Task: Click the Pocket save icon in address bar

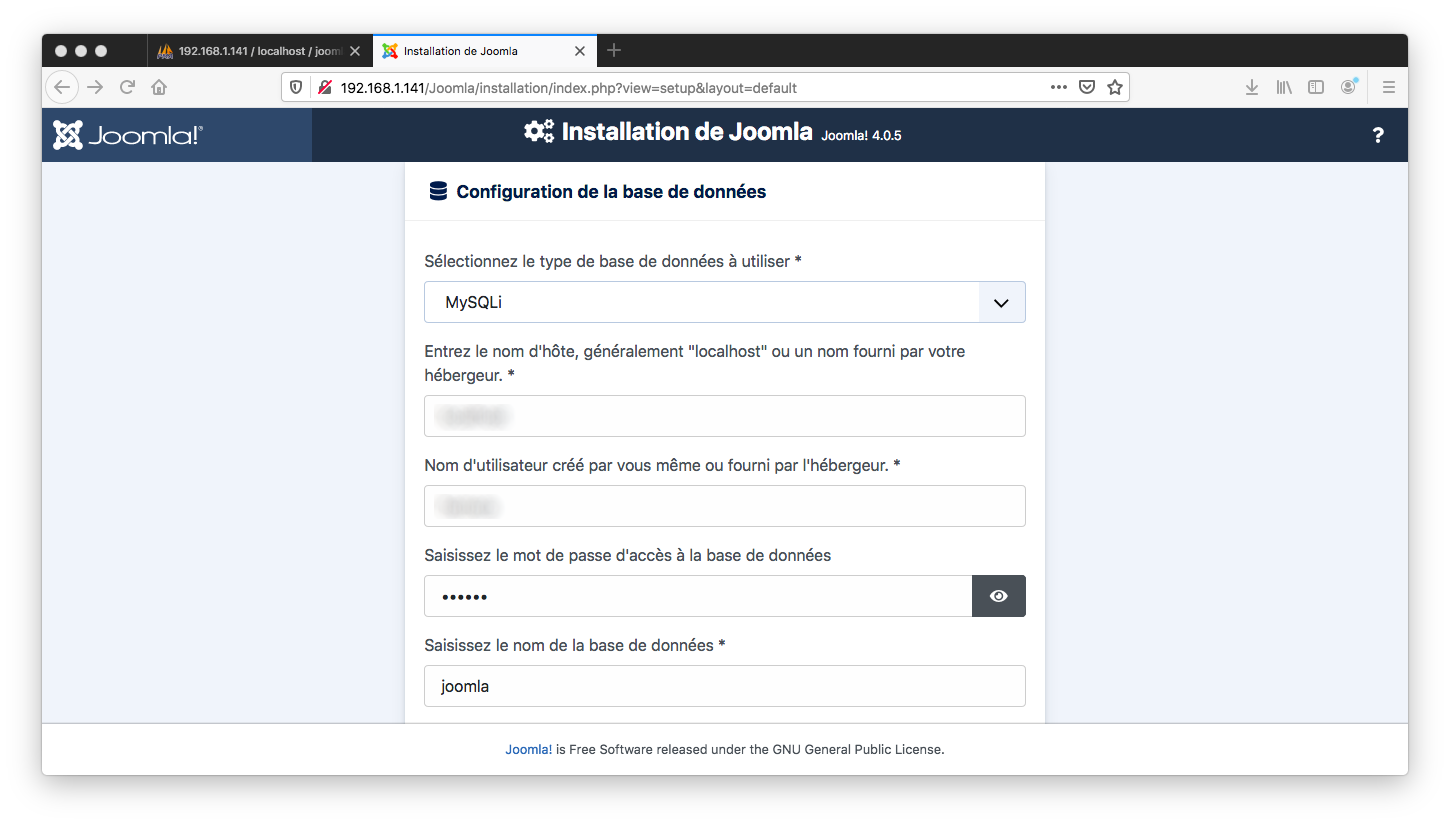Action: pos(1087,87)
